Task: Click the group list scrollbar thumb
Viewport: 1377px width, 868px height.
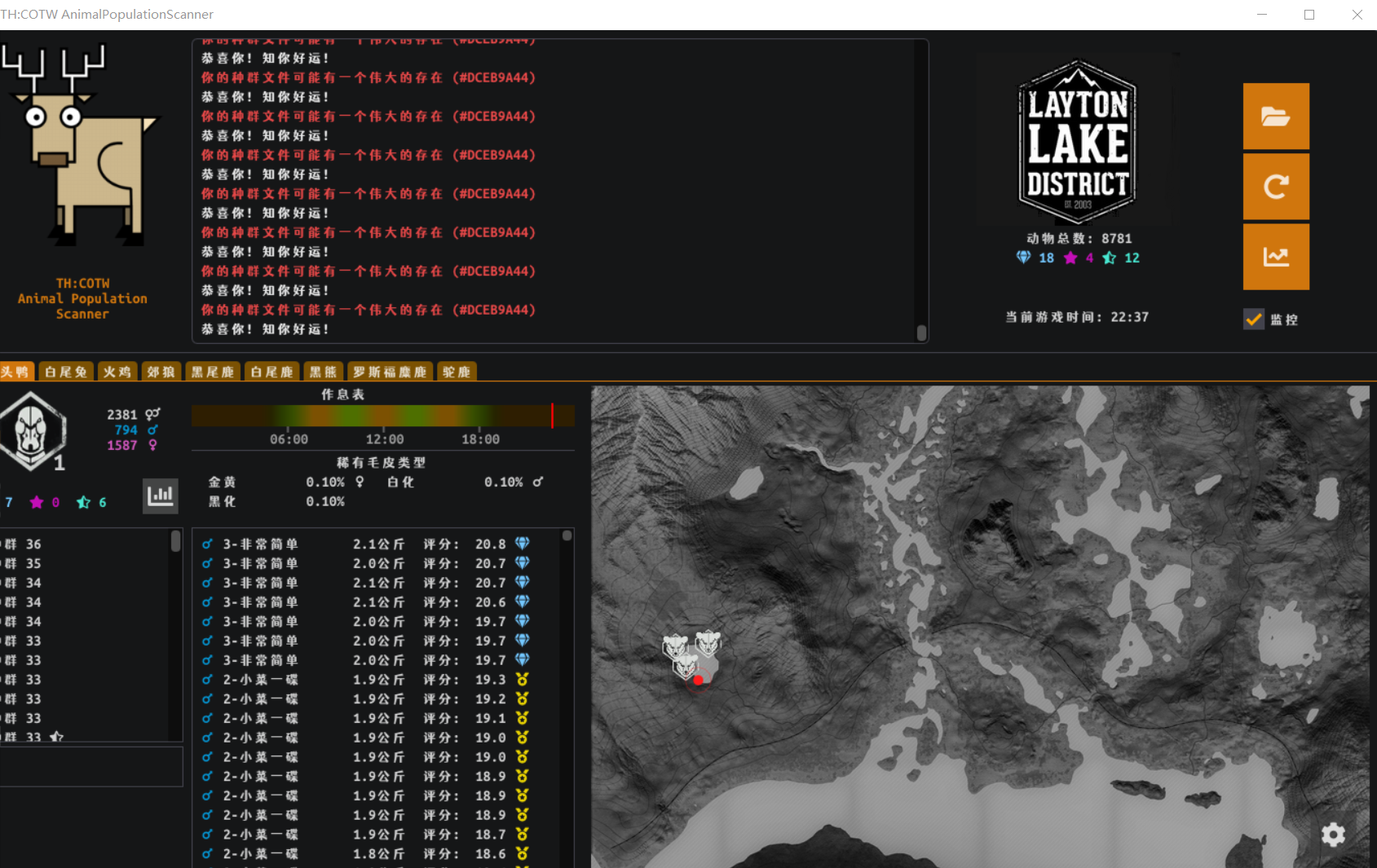Action: [x=175, y=541]
